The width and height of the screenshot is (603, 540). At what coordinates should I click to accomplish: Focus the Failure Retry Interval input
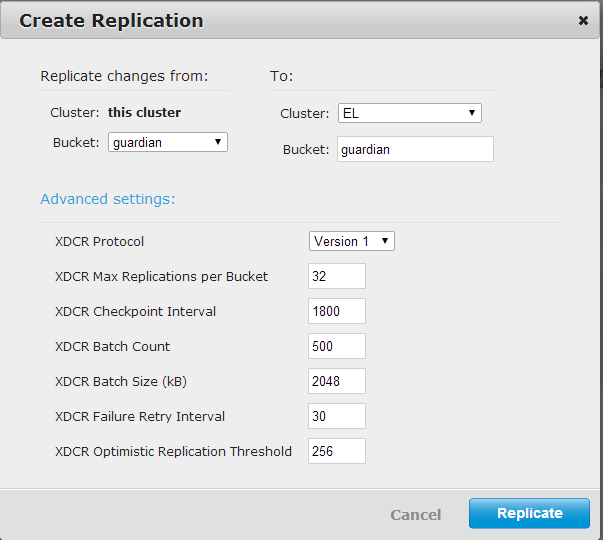(x=337, y=416)
